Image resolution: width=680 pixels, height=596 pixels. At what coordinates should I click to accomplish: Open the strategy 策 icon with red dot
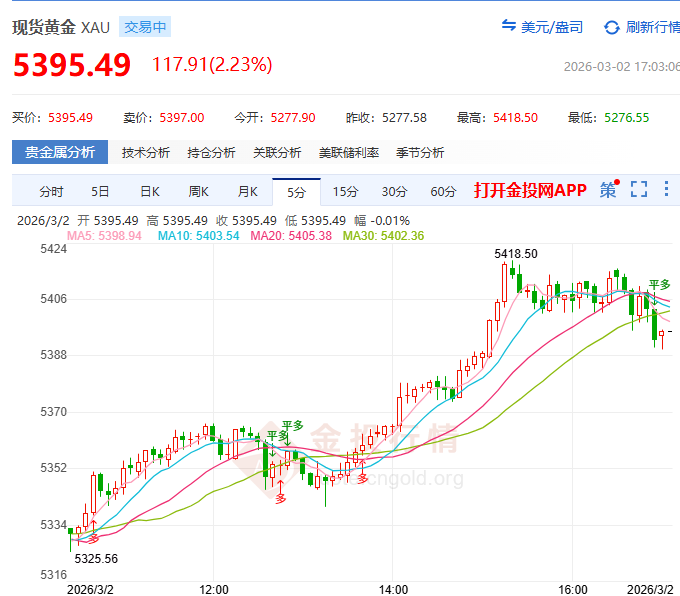[609, 190]
